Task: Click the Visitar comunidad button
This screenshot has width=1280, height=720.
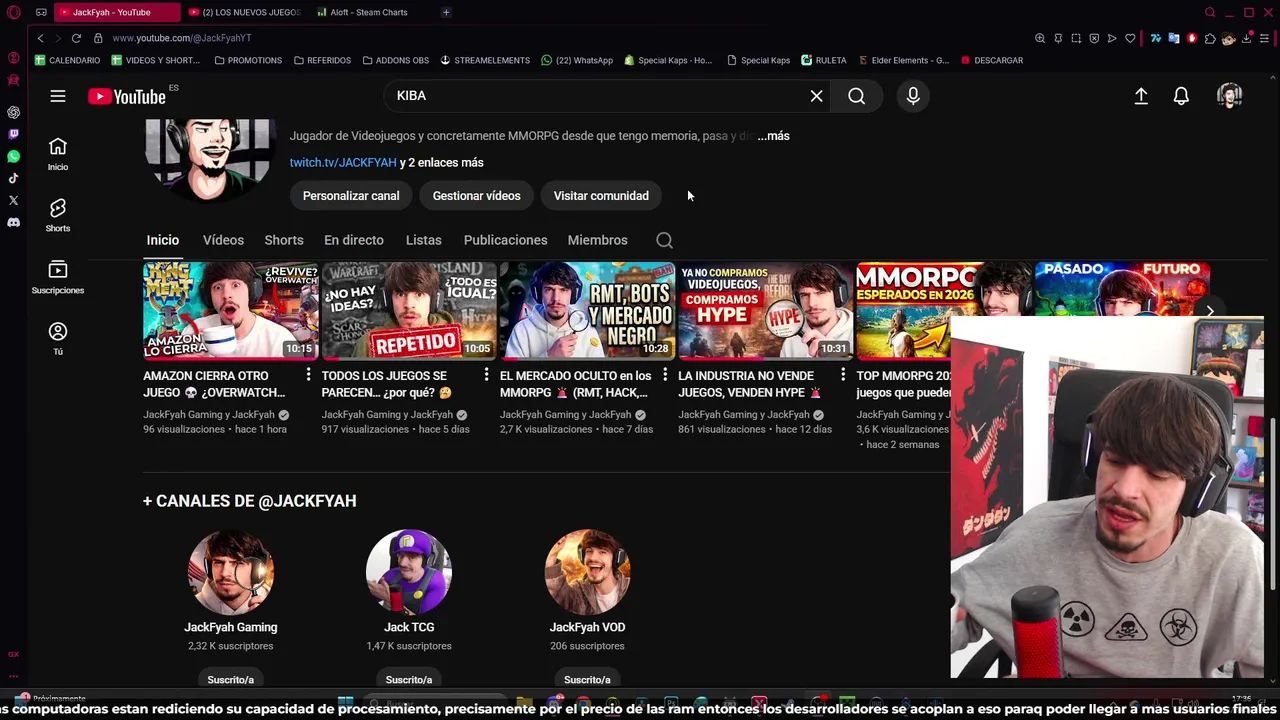Action: [x=601, y=196]
